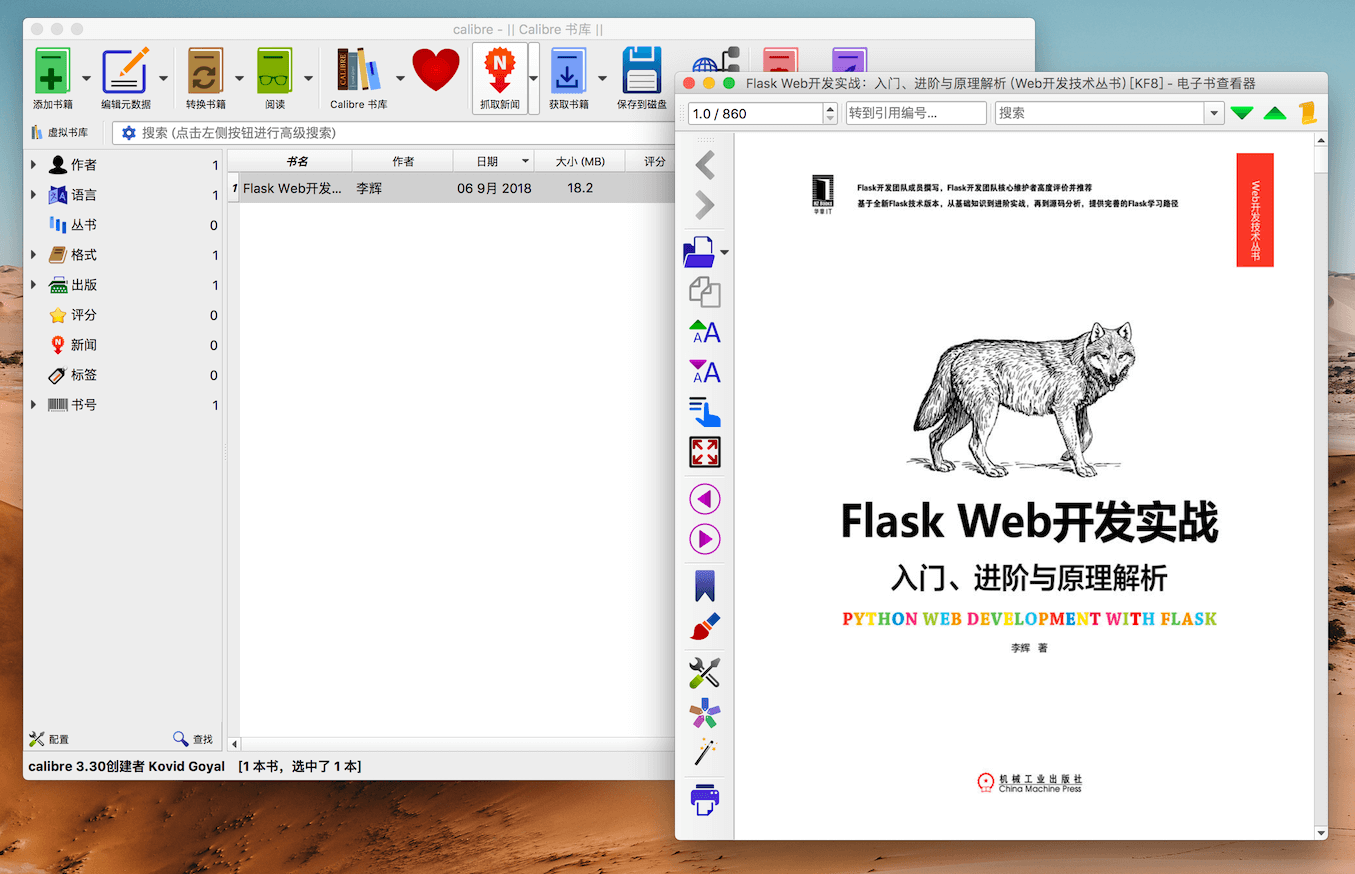Expand the 语言 (languages) tree node
Image resolution: width=1355 pixels, height=874 pixels.
coord(33,195)
